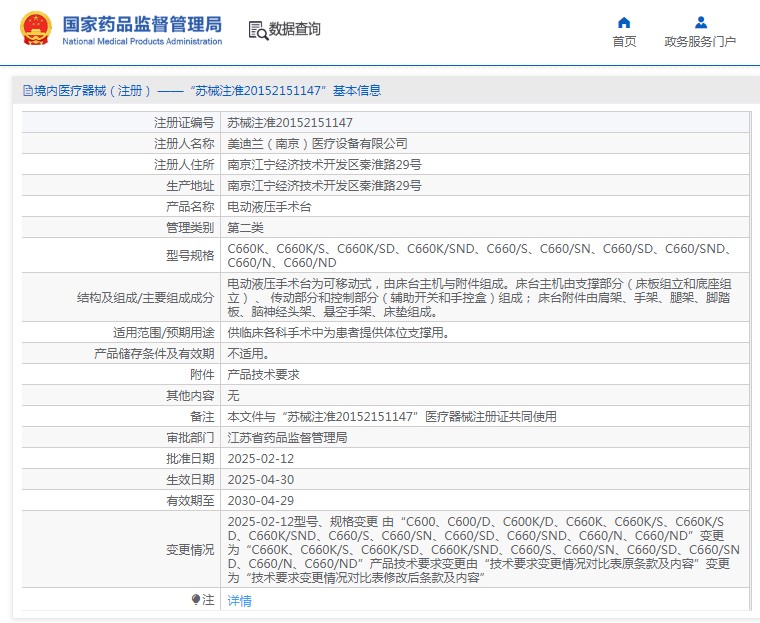Click registrant name 美迪兰（南京）医疗设备有限公司

[317, 143]
